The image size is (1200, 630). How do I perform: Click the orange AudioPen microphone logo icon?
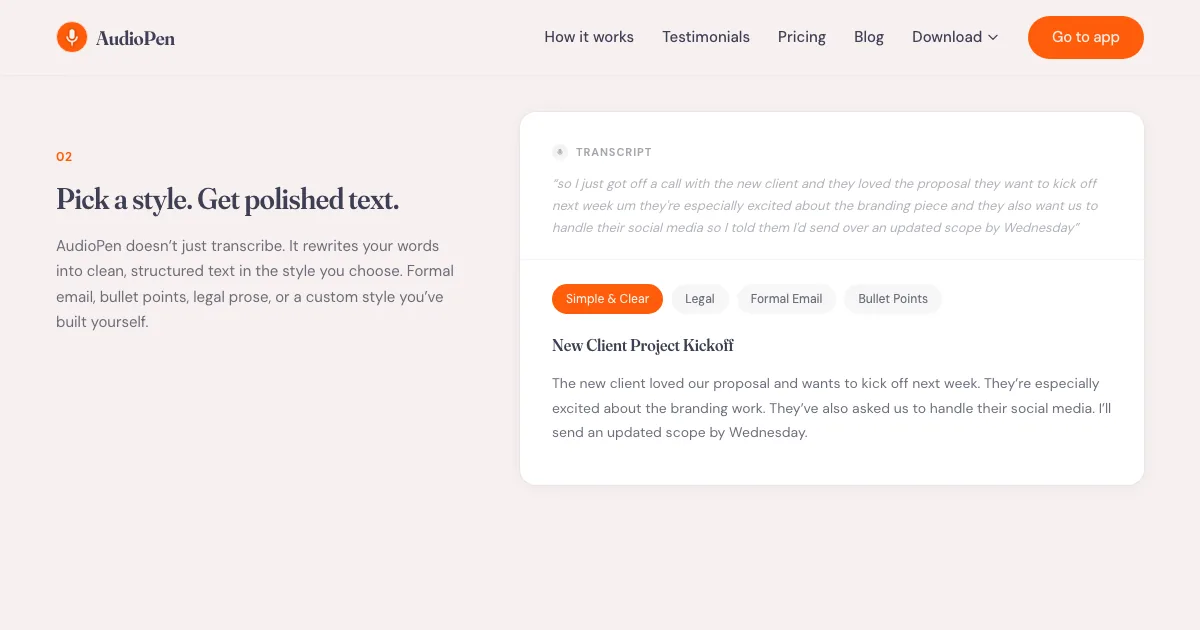(72, 37)
